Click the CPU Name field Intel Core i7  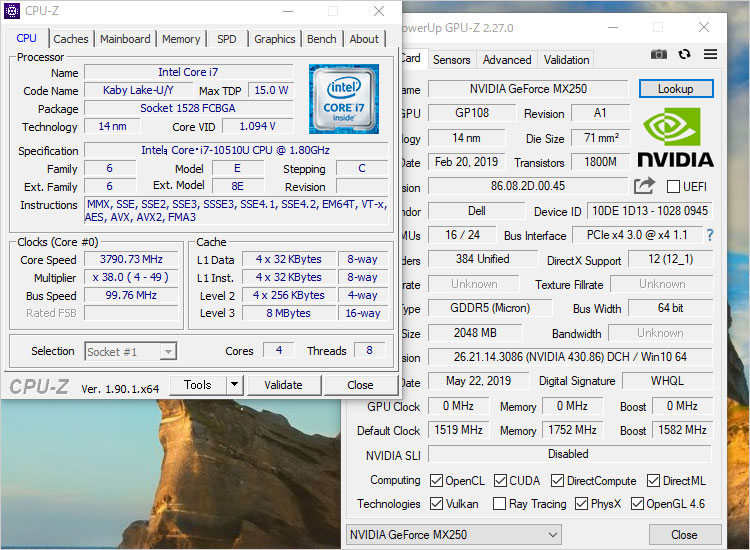188,72
